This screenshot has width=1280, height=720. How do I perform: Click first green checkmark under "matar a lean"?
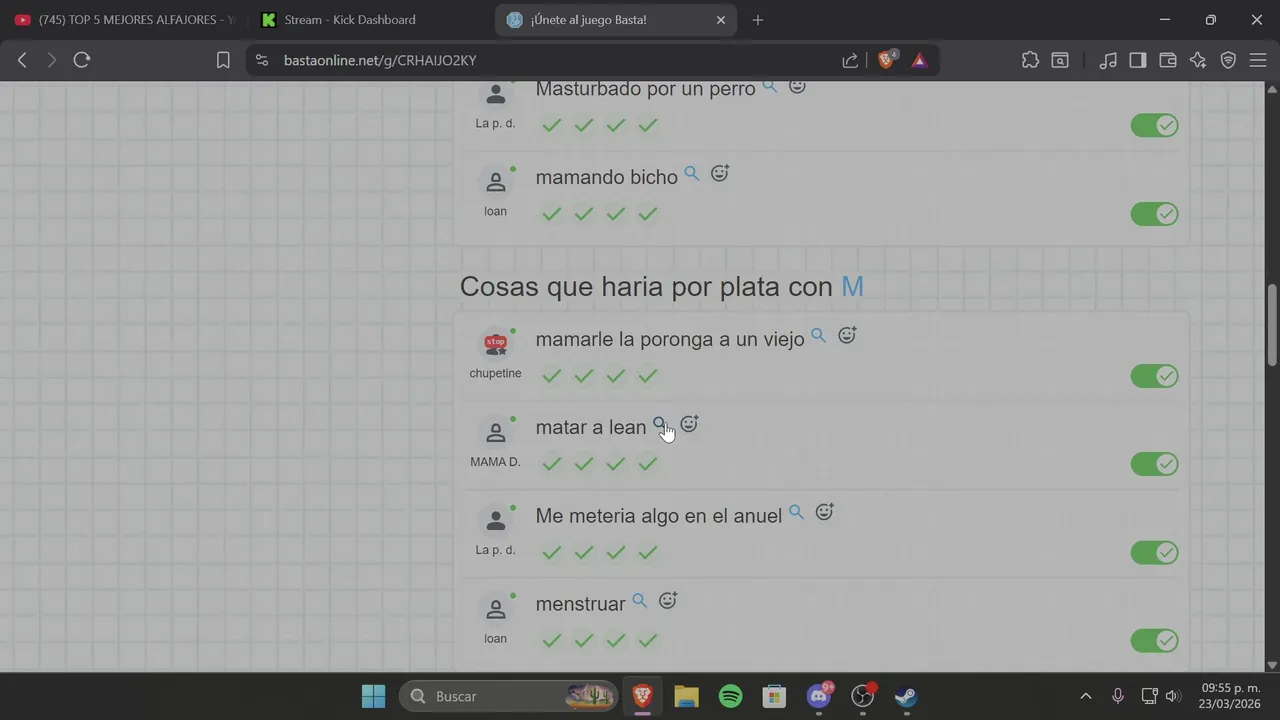click(551, 464)
